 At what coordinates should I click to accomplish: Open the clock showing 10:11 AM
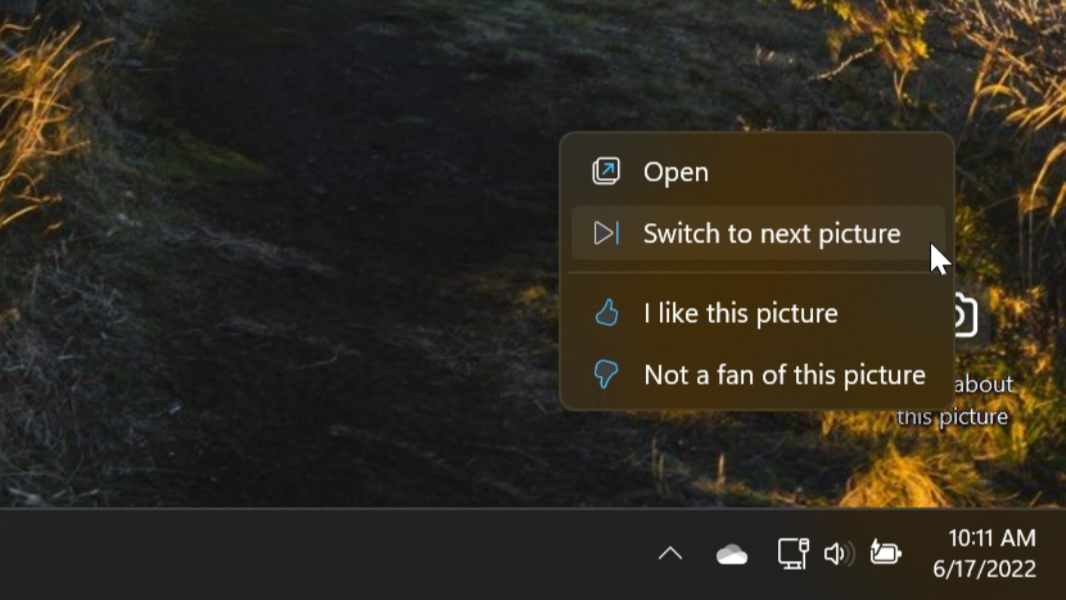[x=991, y=538]
